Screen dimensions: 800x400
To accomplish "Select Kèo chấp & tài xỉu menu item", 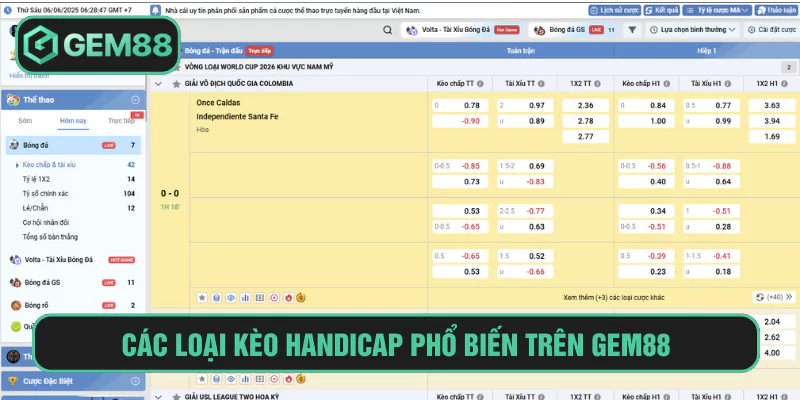I will tap(49, 165).
